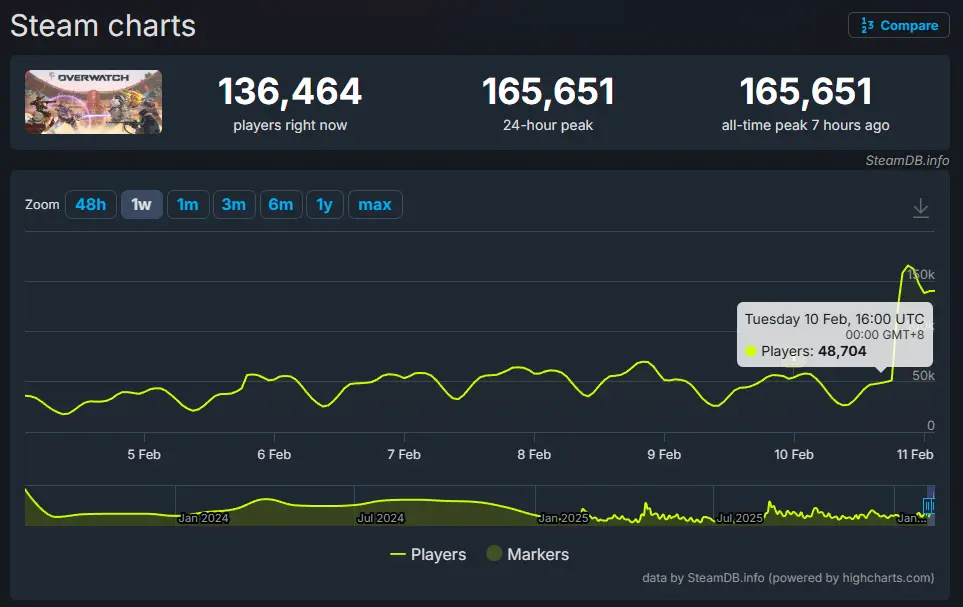
Task: Open the chart download menu icon
Action: 921,208
